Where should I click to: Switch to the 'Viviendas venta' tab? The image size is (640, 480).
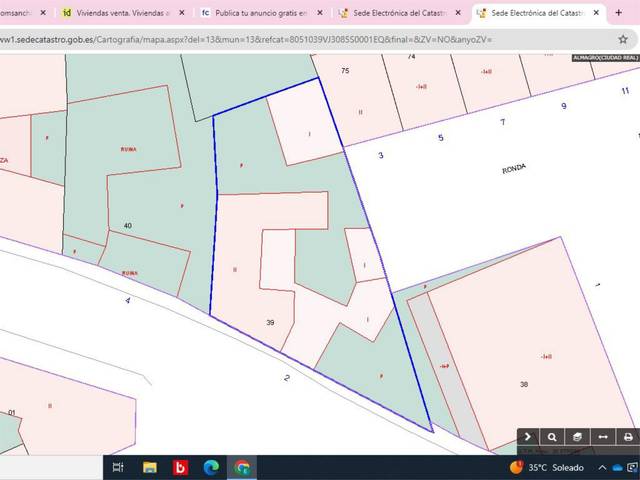coord(122,13)
